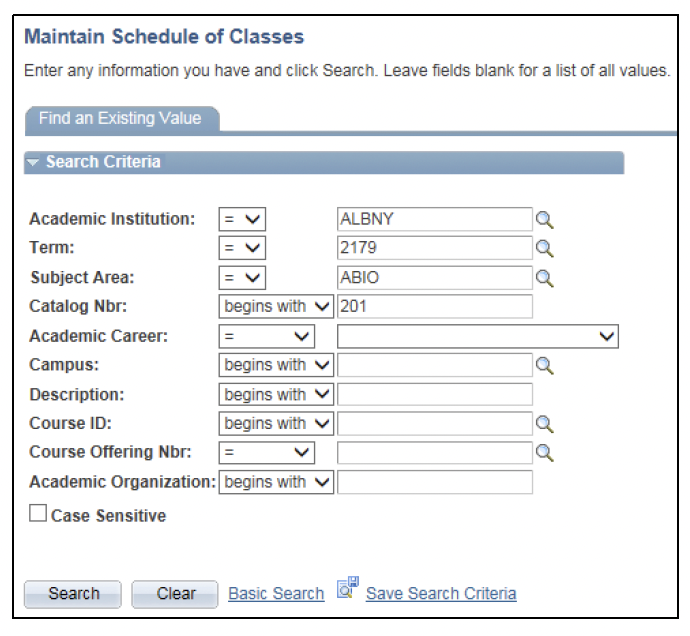
Task: Click Academic Institution lookup magnifier icon
Action: click(545, 220)
